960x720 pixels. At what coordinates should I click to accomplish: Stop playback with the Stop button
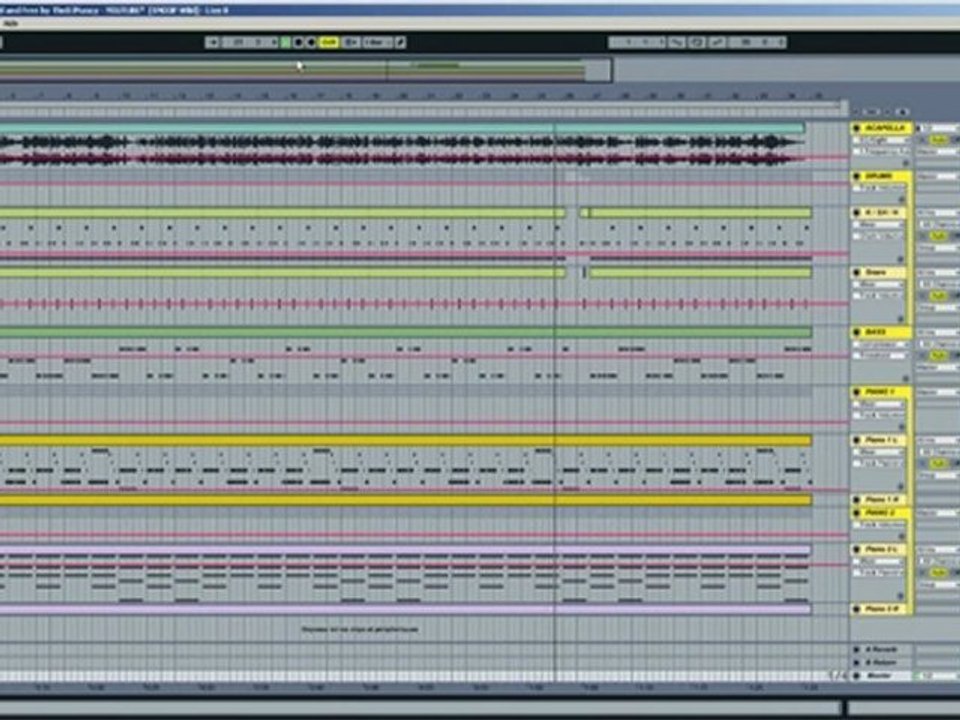pos(298,42)
